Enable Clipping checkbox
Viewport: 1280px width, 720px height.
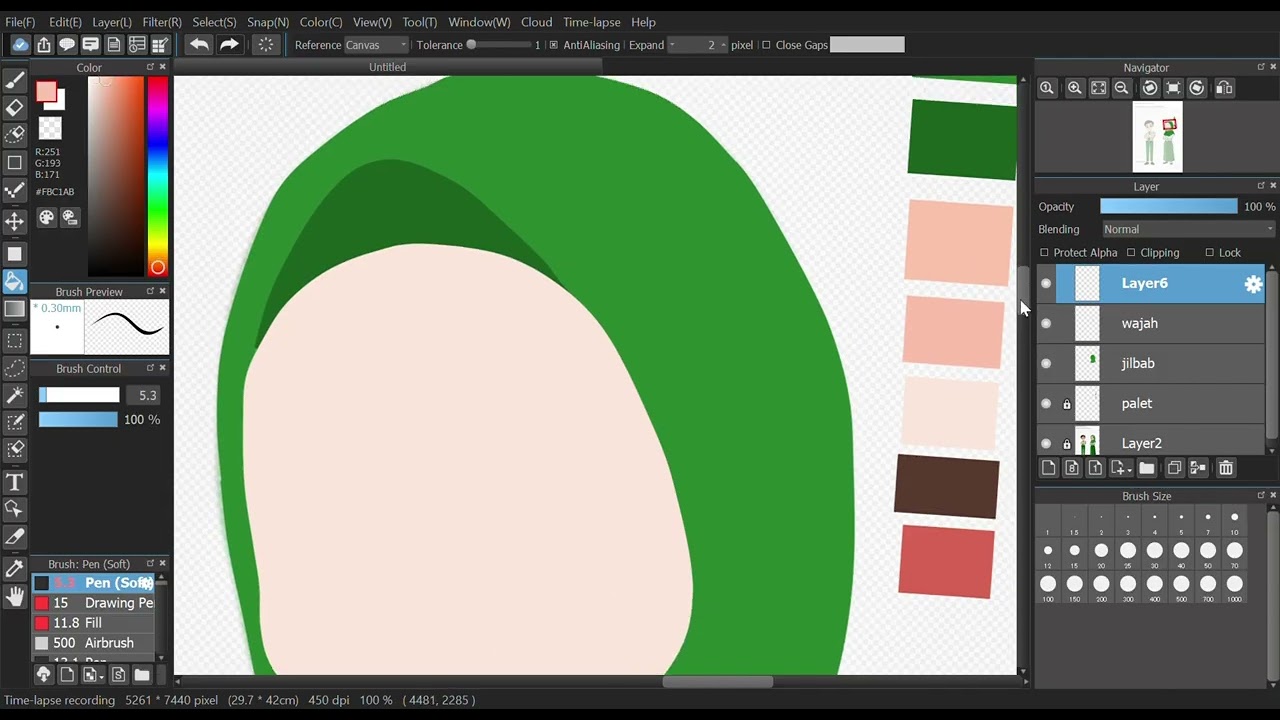pyautogui.click(x=1131, y=253)
